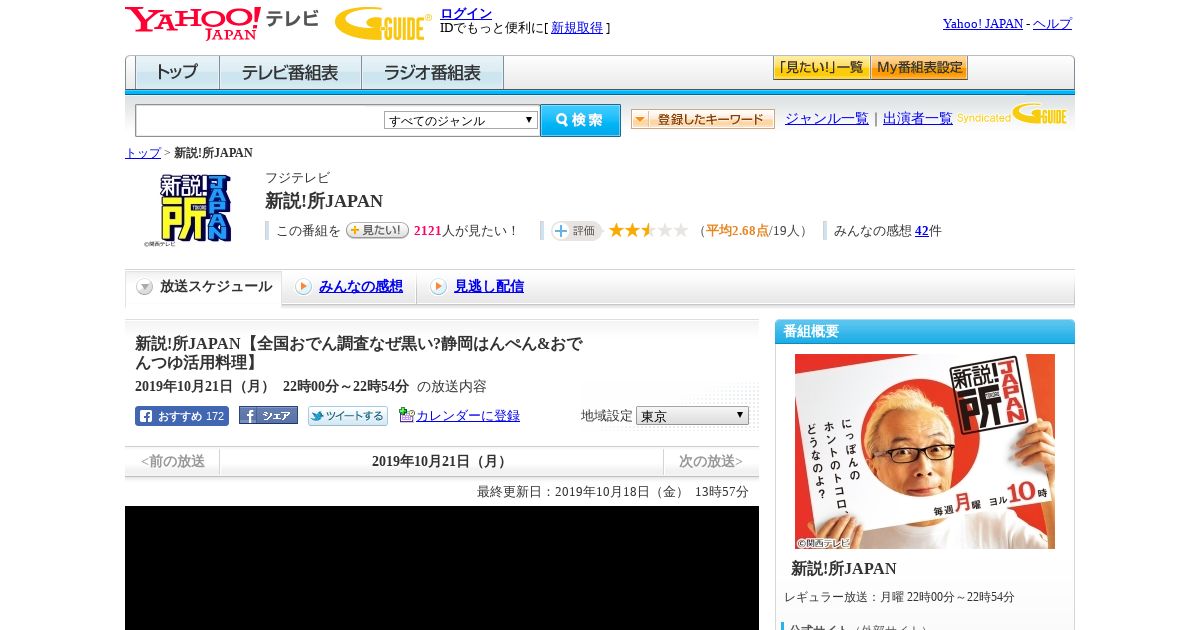Click the 見たい! add button
The width and height of the screenshot is (1200, 630).
coord(377,230)
